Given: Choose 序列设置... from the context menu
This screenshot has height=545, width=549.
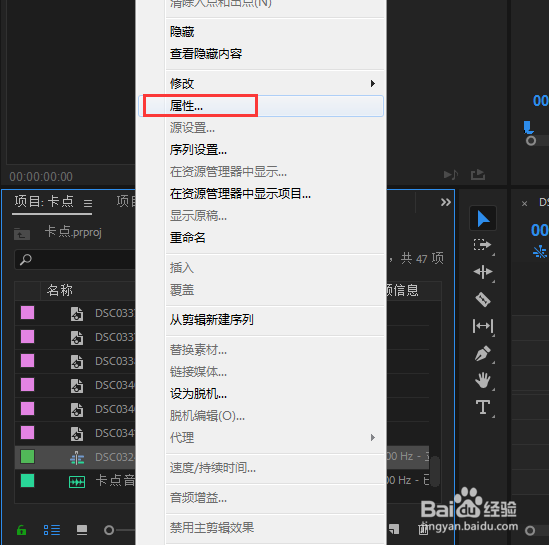Looking at the screenshot, I should 261,150.
